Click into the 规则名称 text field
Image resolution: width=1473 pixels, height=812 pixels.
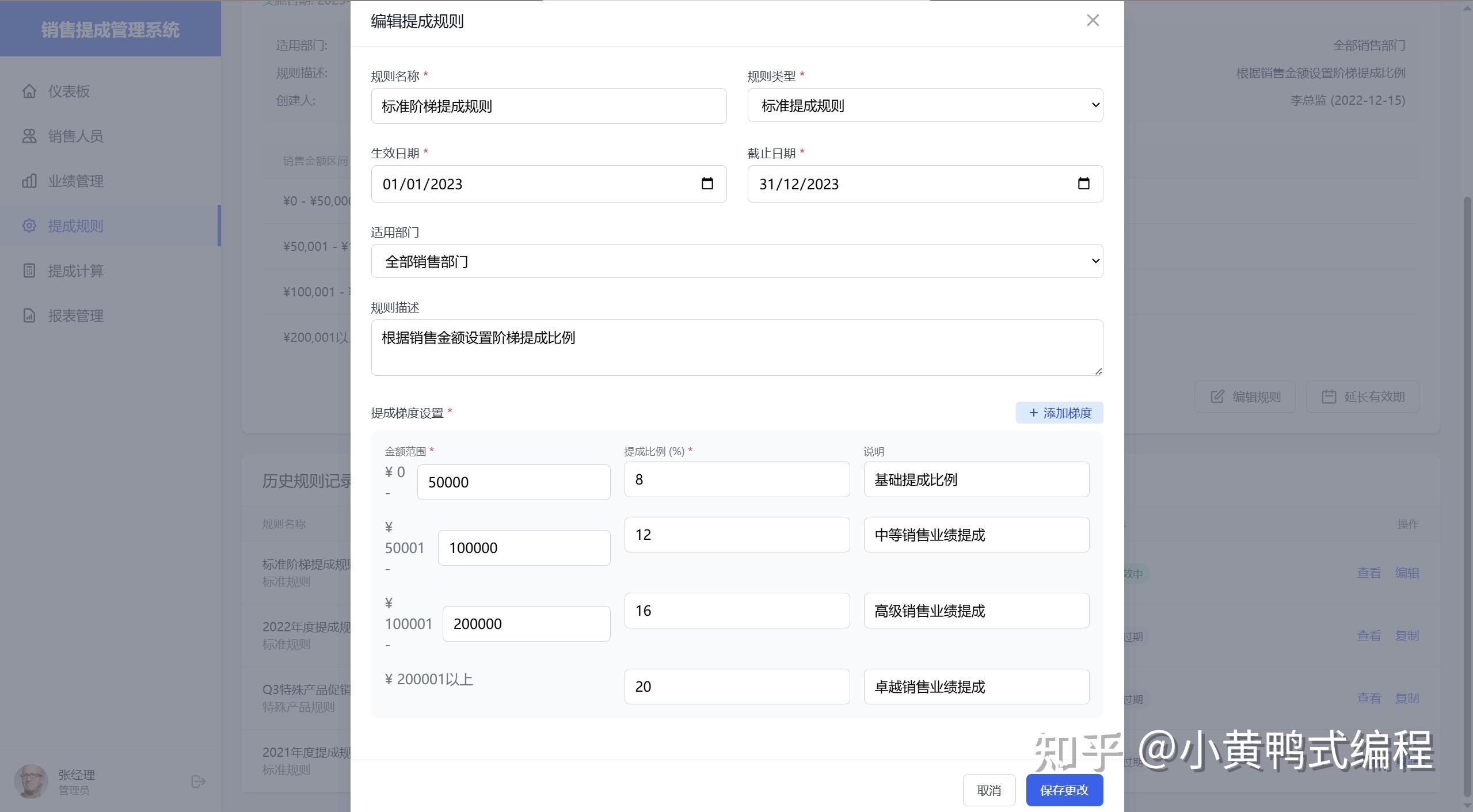click(548, 106)
